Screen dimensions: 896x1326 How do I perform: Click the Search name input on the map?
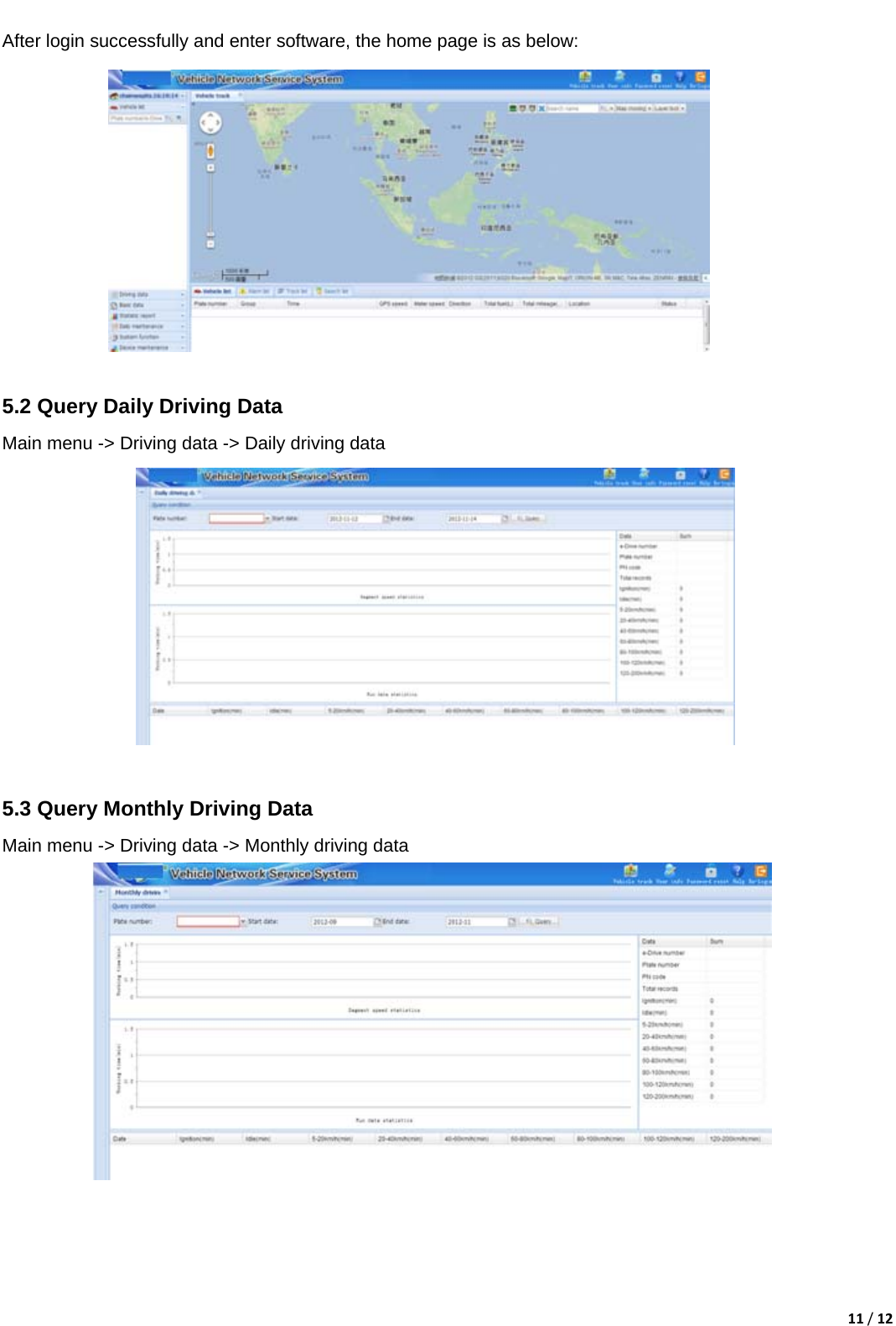point(572,108)
